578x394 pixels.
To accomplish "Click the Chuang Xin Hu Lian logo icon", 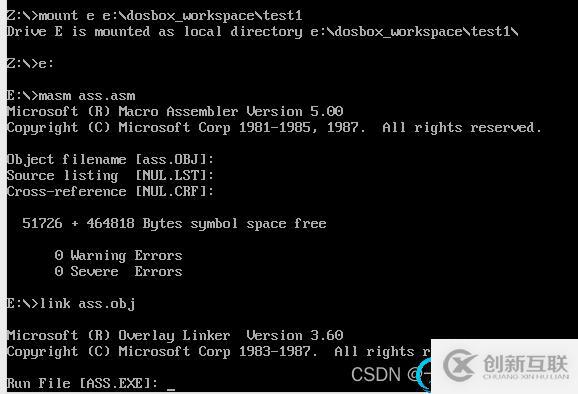I will (459, 366).
